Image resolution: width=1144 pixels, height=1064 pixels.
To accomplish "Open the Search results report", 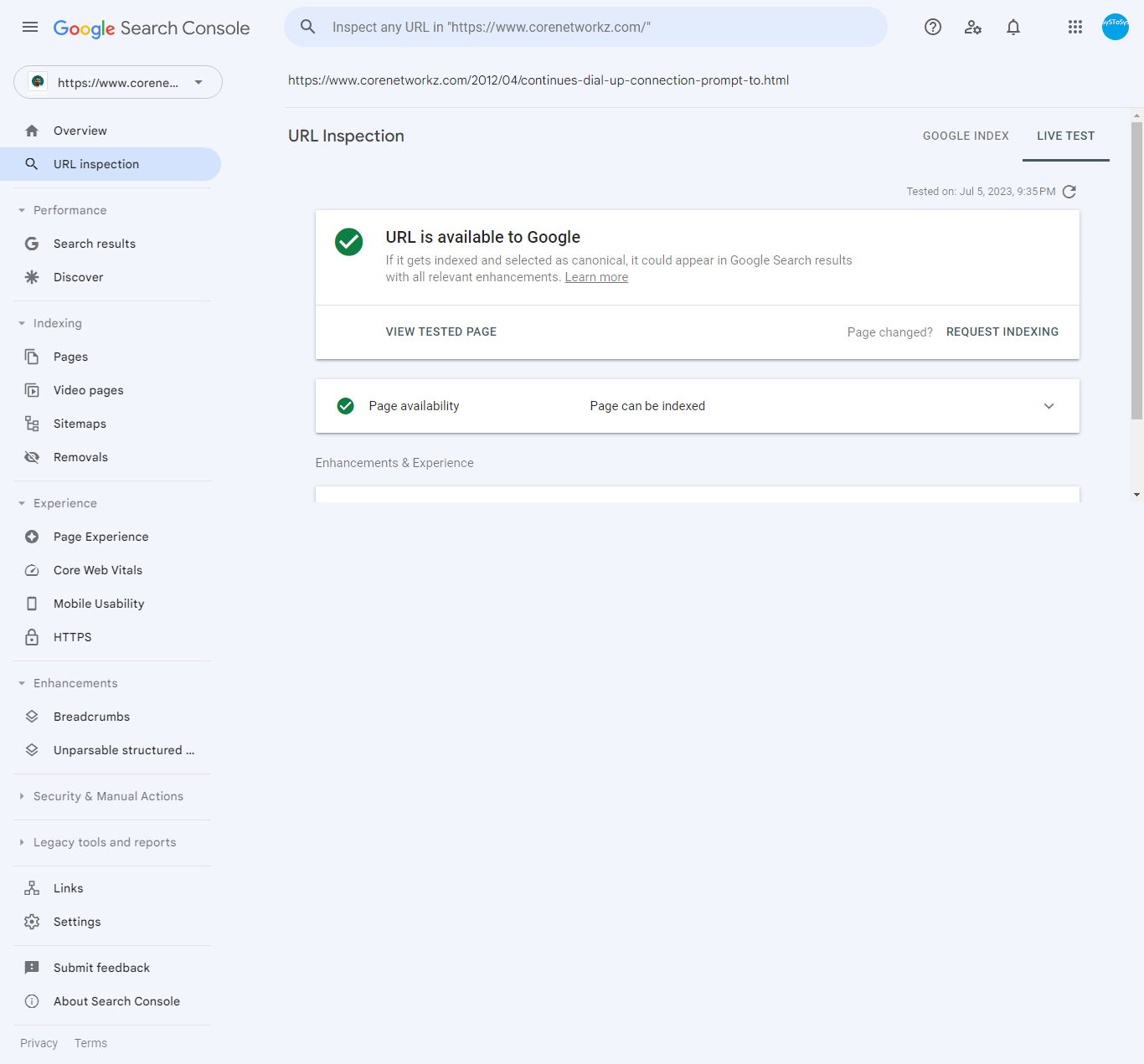I will (111, 244).
